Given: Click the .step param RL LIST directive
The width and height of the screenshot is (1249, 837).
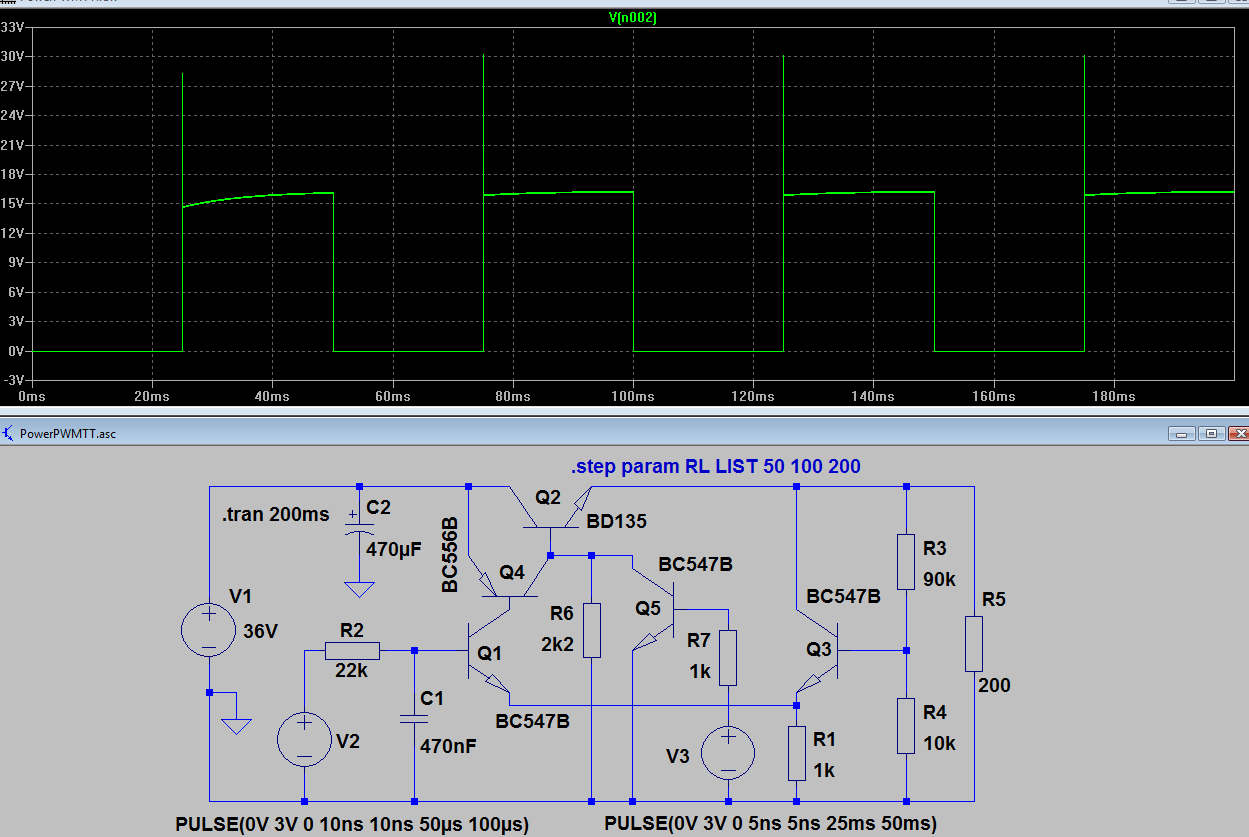Looking at the screenshot, I should coord(716,466).
